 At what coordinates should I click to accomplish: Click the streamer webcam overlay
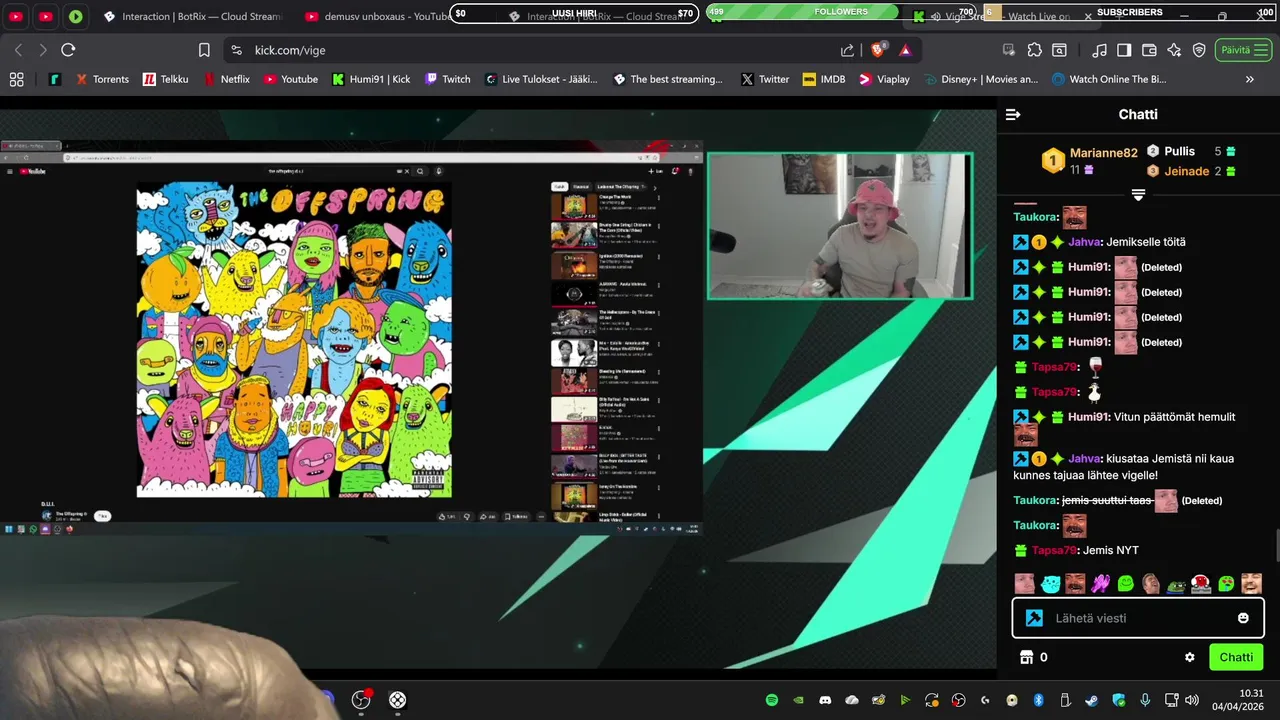(x=840, y=226)
